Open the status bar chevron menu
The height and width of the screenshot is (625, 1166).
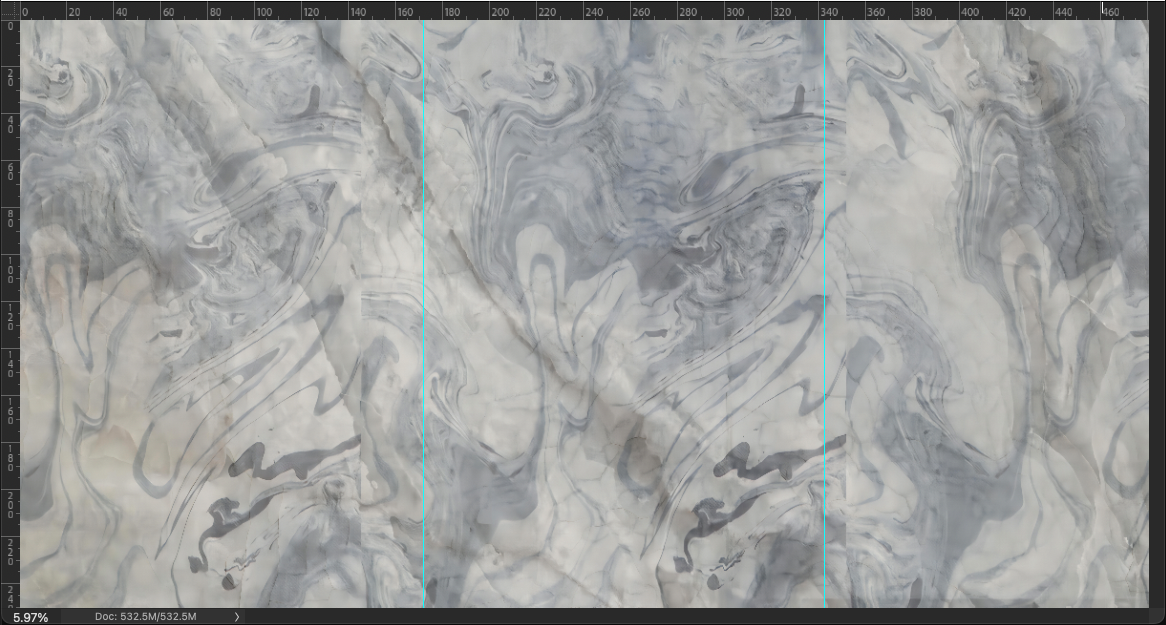click(x=237, y=617)
